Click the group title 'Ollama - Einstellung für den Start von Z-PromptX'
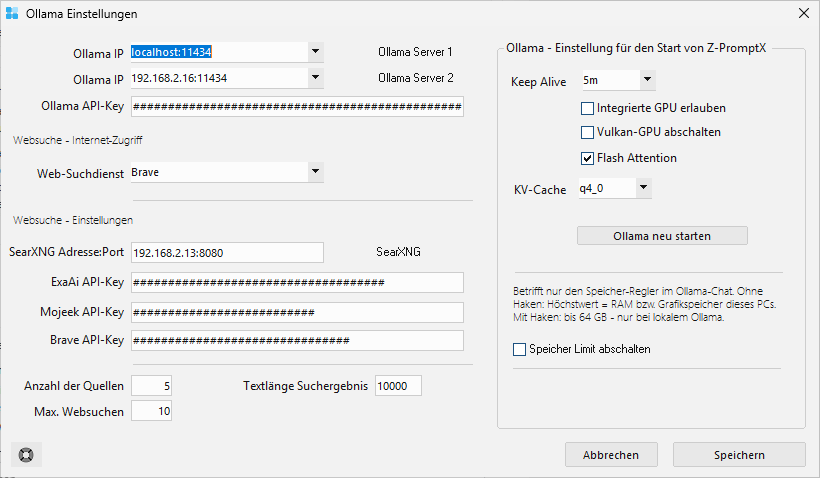This screenshot has height=478, width=820. (636, 48)
